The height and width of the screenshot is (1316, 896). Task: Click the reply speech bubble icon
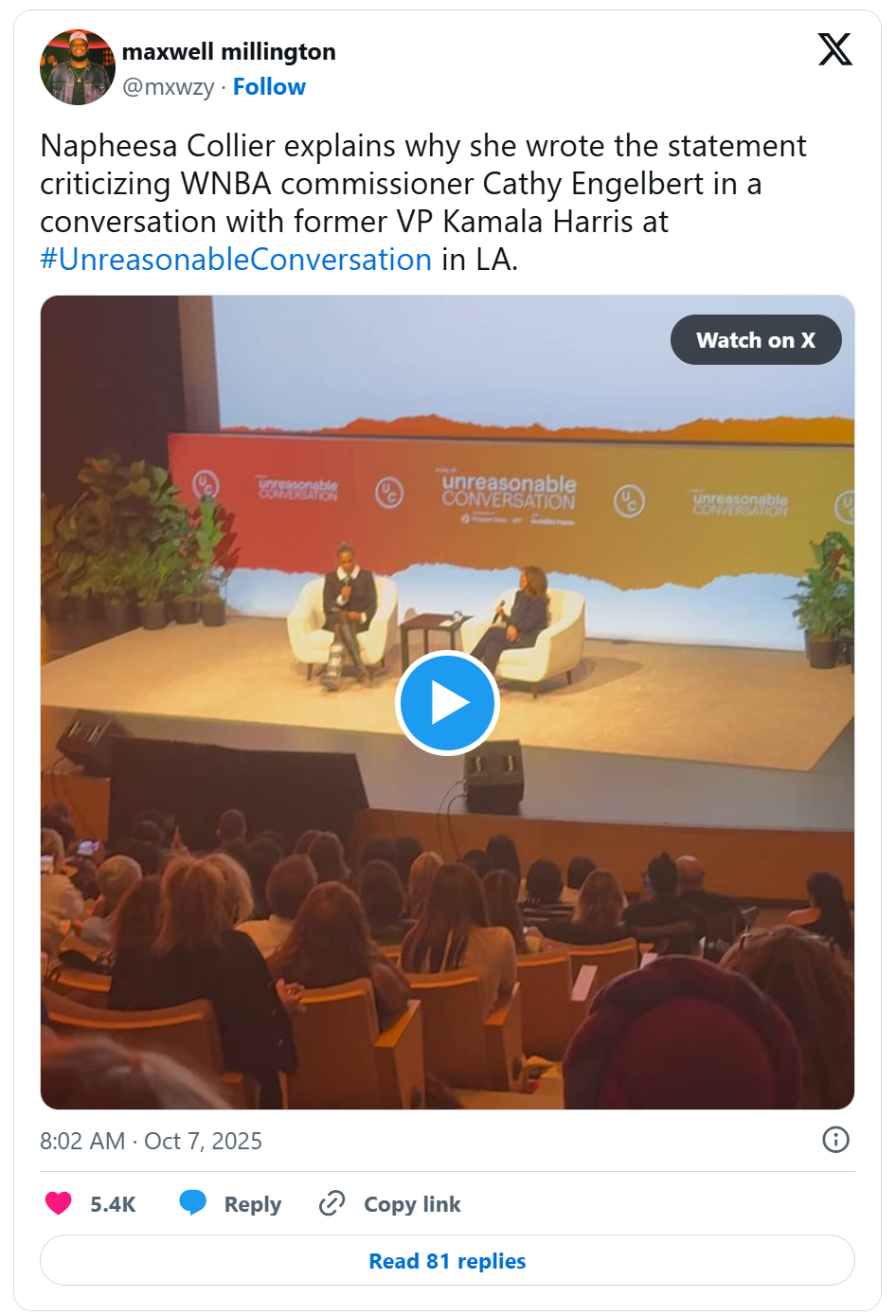tap(193, 1203)
